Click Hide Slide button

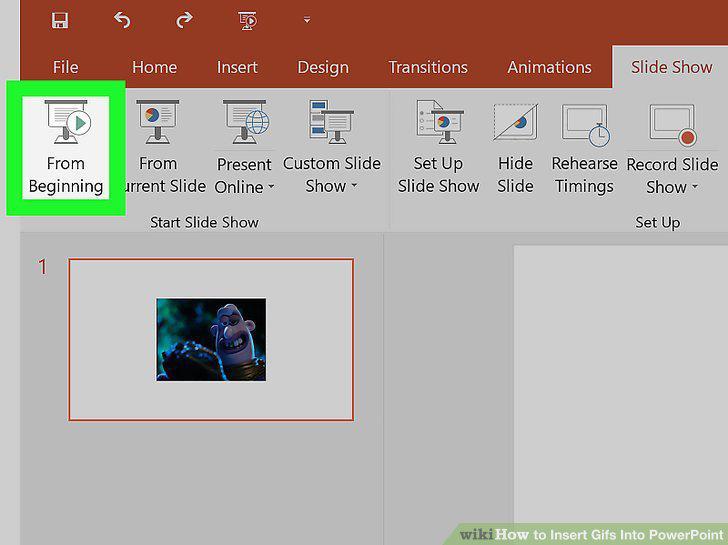515,148
